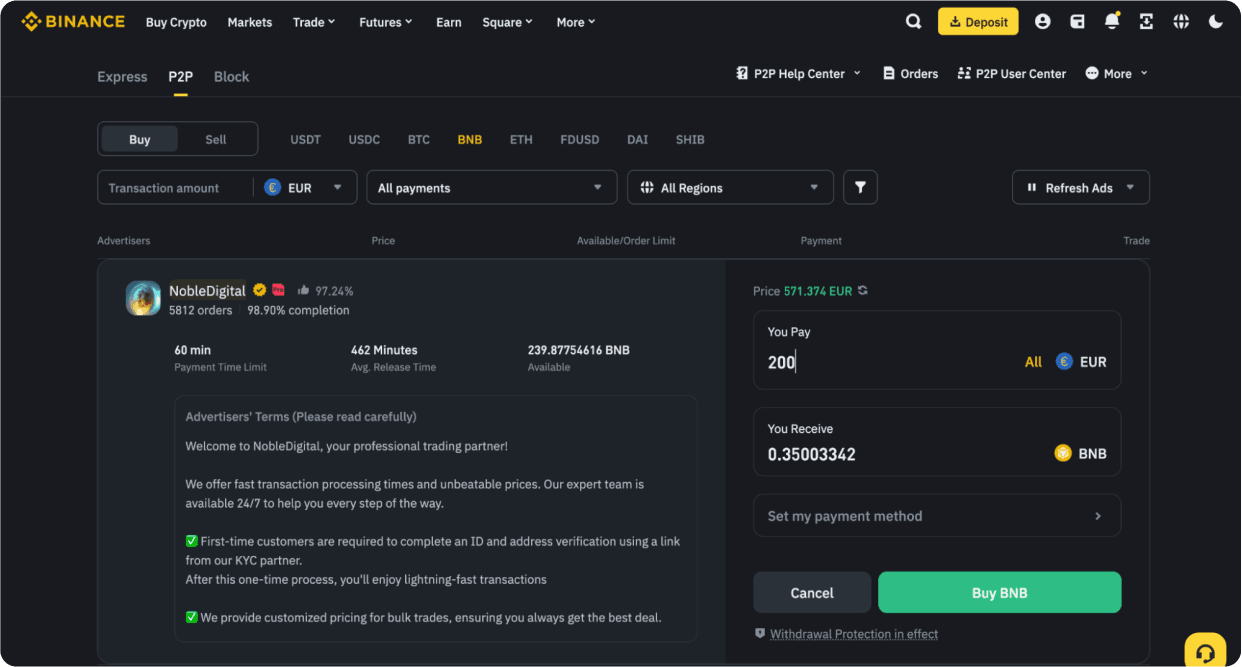
Task: Open the Earn menu item
Action: click(449, 22)
